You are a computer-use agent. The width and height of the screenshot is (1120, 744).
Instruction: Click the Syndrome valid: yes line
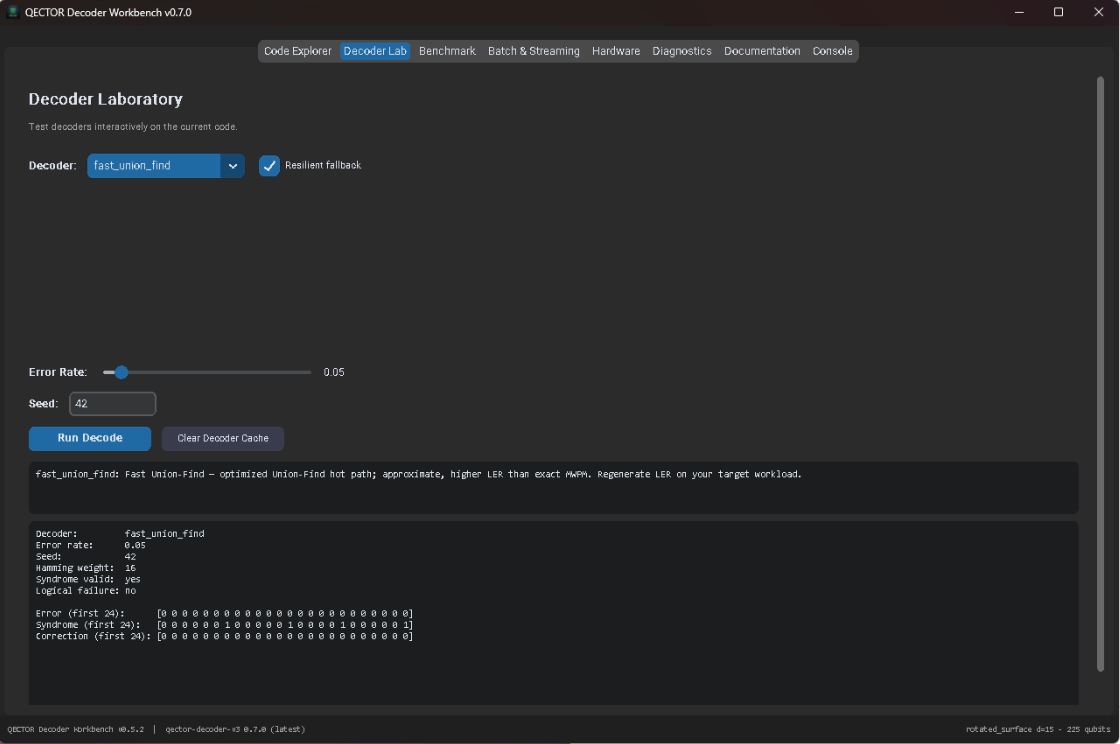(88, 579)
